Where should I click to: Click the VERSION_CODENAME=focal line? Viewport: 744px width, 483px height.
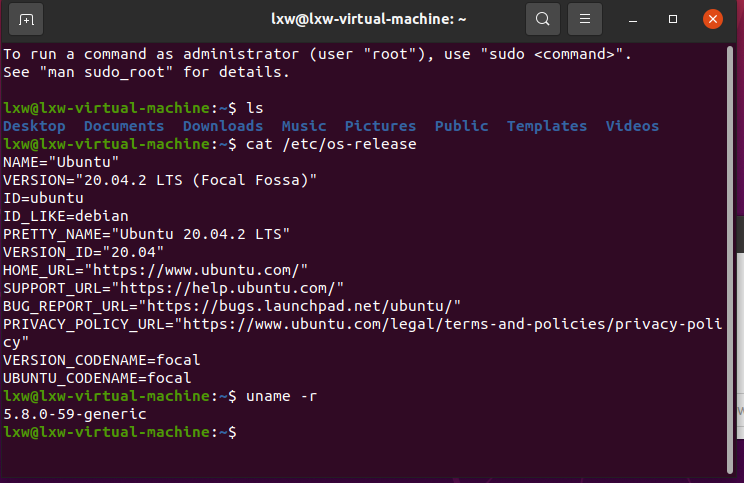(x=102, y=361)
